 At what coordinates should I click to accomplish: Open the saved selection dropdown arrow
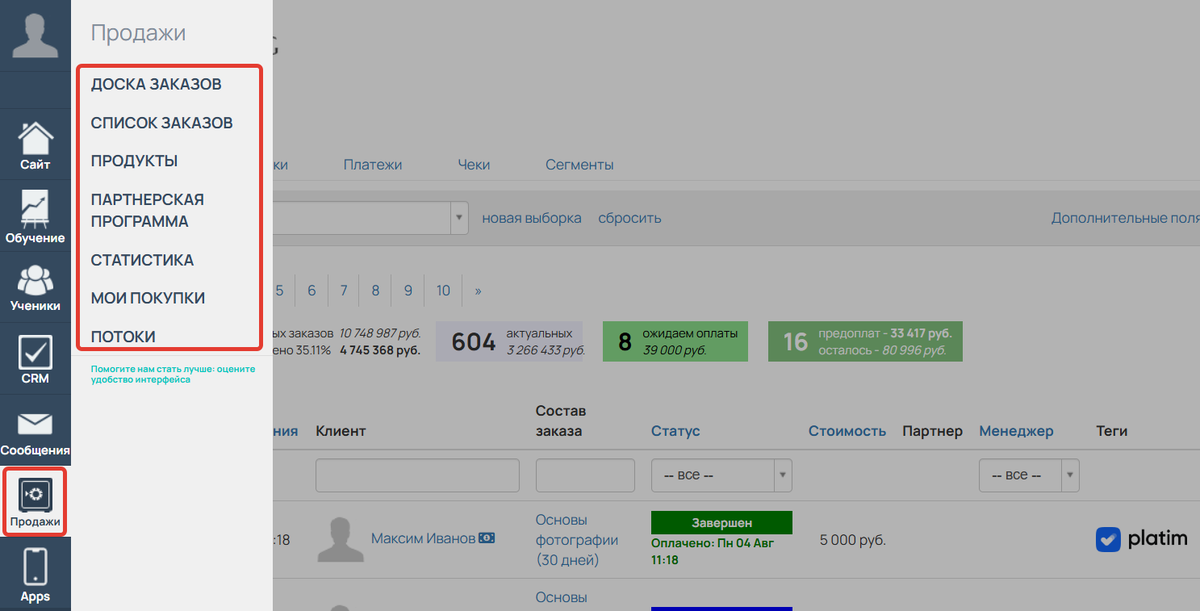(460, 218)
